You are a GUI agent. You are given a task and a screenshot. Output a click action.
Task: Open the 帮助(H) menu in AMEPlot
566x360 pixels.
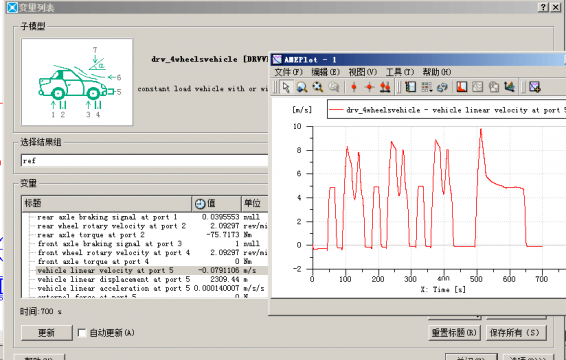437,72
